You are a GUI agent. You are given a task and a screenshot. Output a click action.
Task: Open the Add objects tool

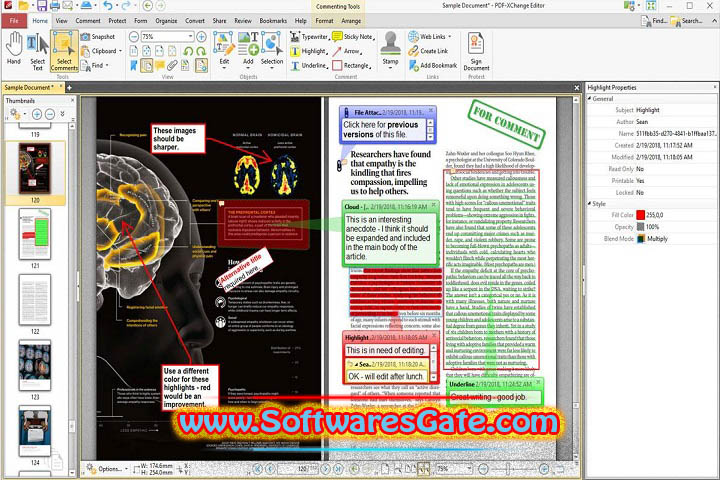[x=248, y=51]
